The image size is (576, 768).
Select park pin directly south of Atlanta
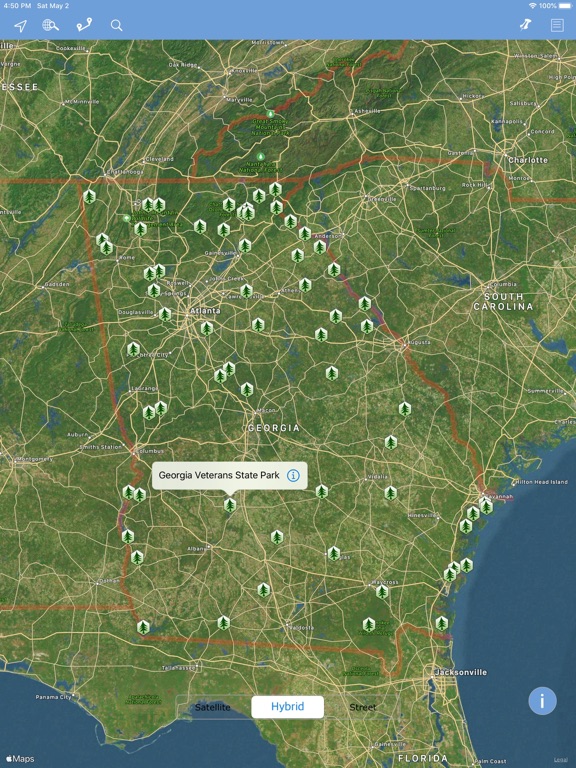(207, 328)
